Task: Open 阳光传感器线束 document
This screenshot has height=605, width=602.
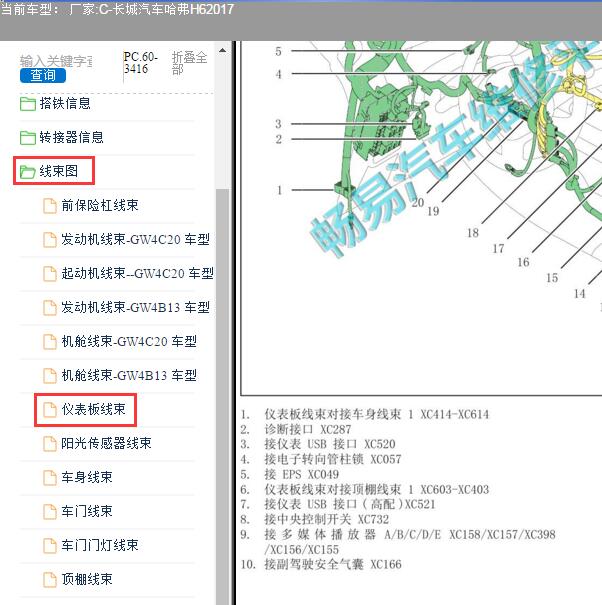Action: click(x=106, y=443)
